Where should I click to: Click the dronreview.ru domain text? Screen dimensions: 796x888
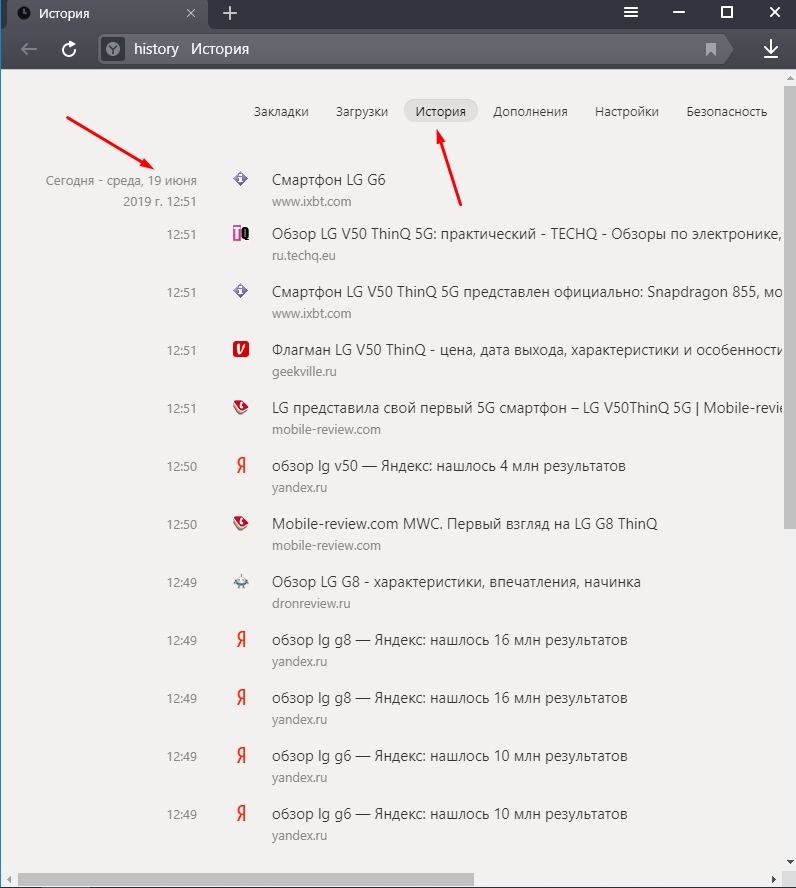tap(311, 604)
